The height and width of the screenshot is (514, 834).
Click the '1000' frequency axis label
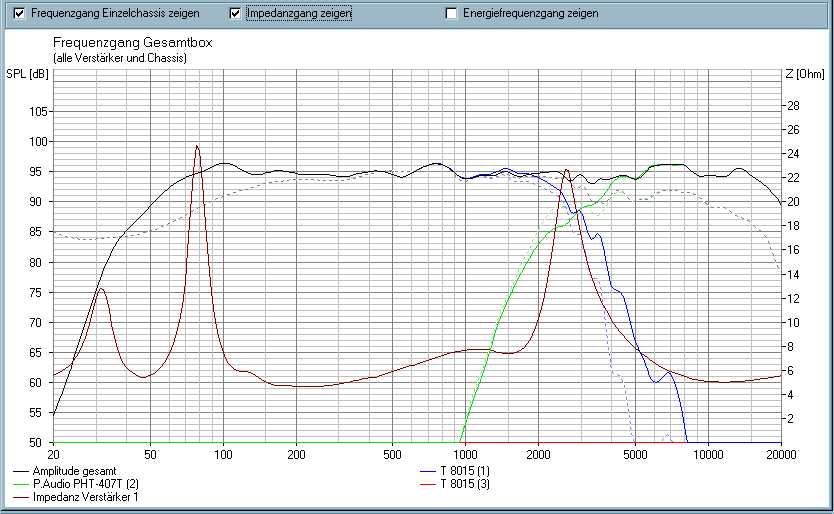click(x=465, y=454)
